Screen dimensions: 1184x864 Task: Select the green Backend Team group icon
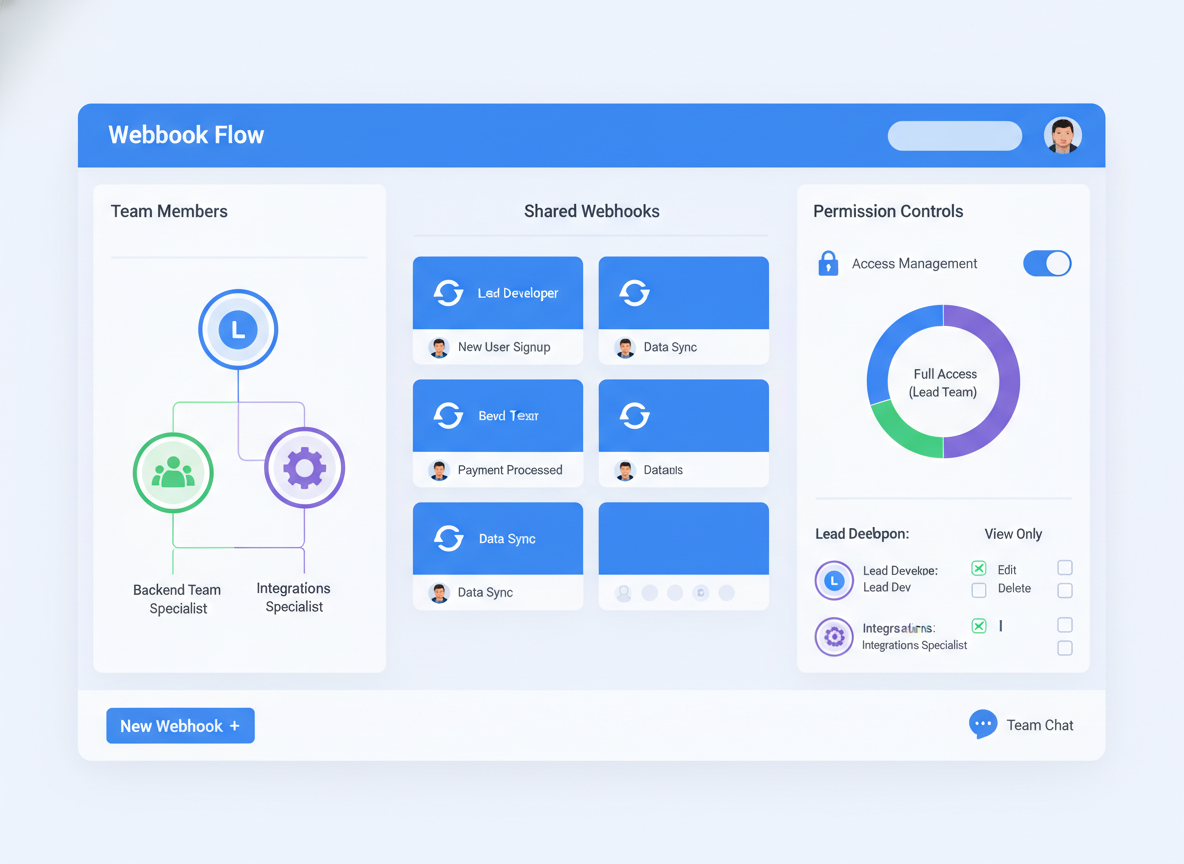[173, 472]
